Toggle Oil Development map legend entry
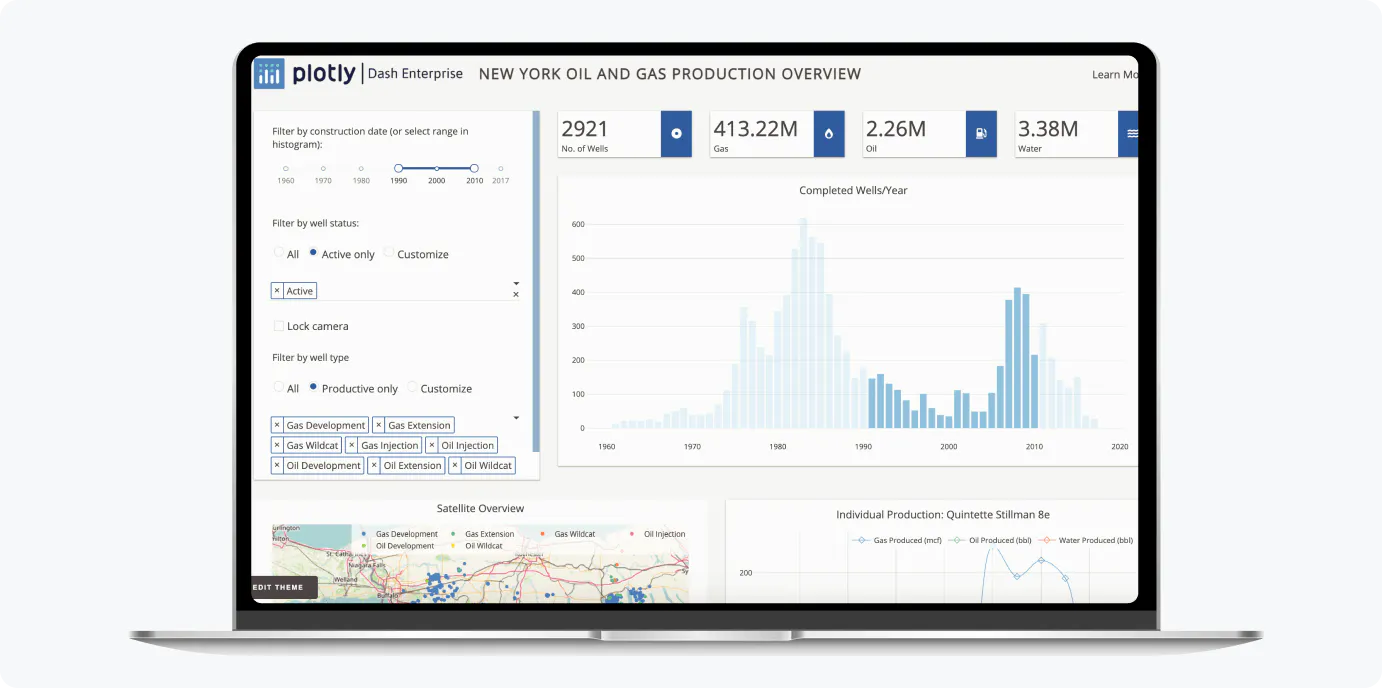Screen dimensions: 1382x688 pos(398,546)
